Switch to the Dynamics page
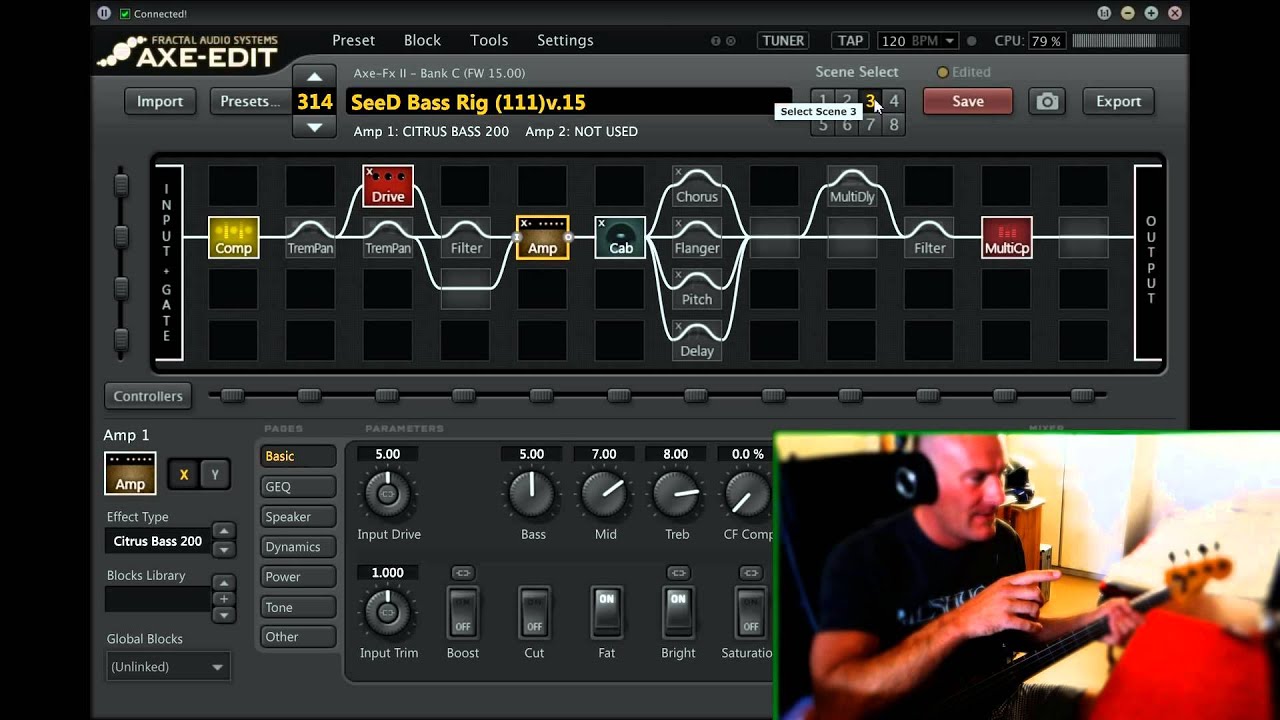The height and width of the screenshot is (720, 1280). click(298, 546)
